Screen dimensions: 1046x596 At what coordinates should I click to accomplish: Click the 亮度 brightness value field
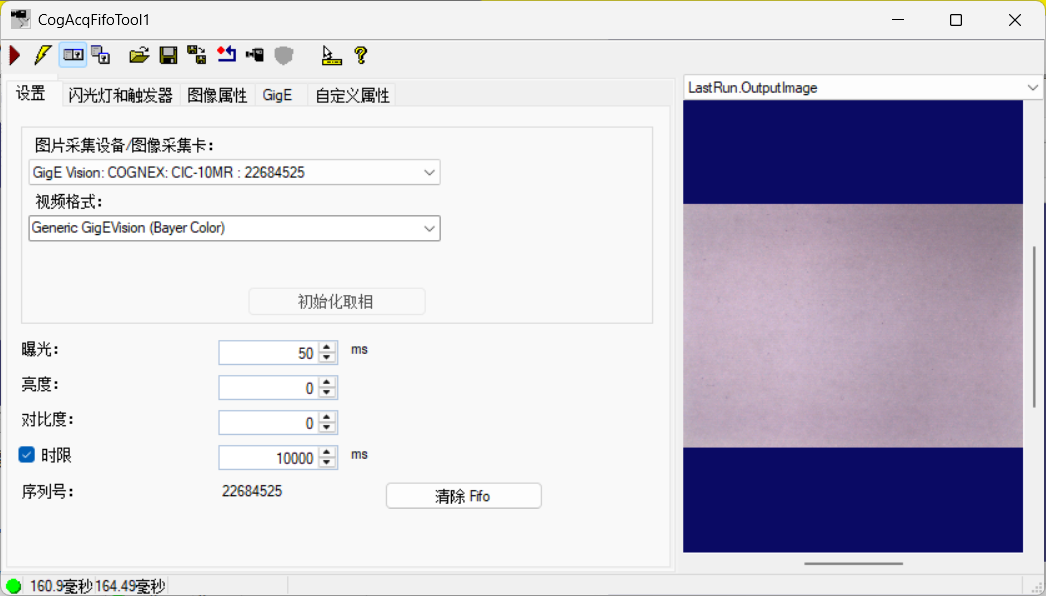[269, 388]
